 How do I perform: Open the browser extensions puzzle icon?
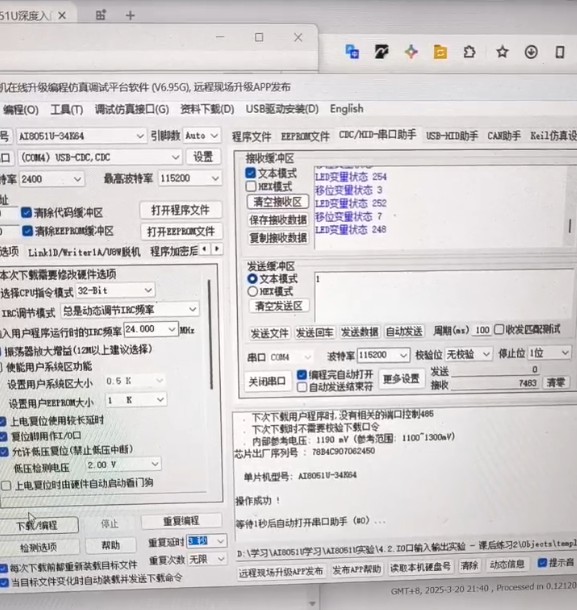(470, 52)
